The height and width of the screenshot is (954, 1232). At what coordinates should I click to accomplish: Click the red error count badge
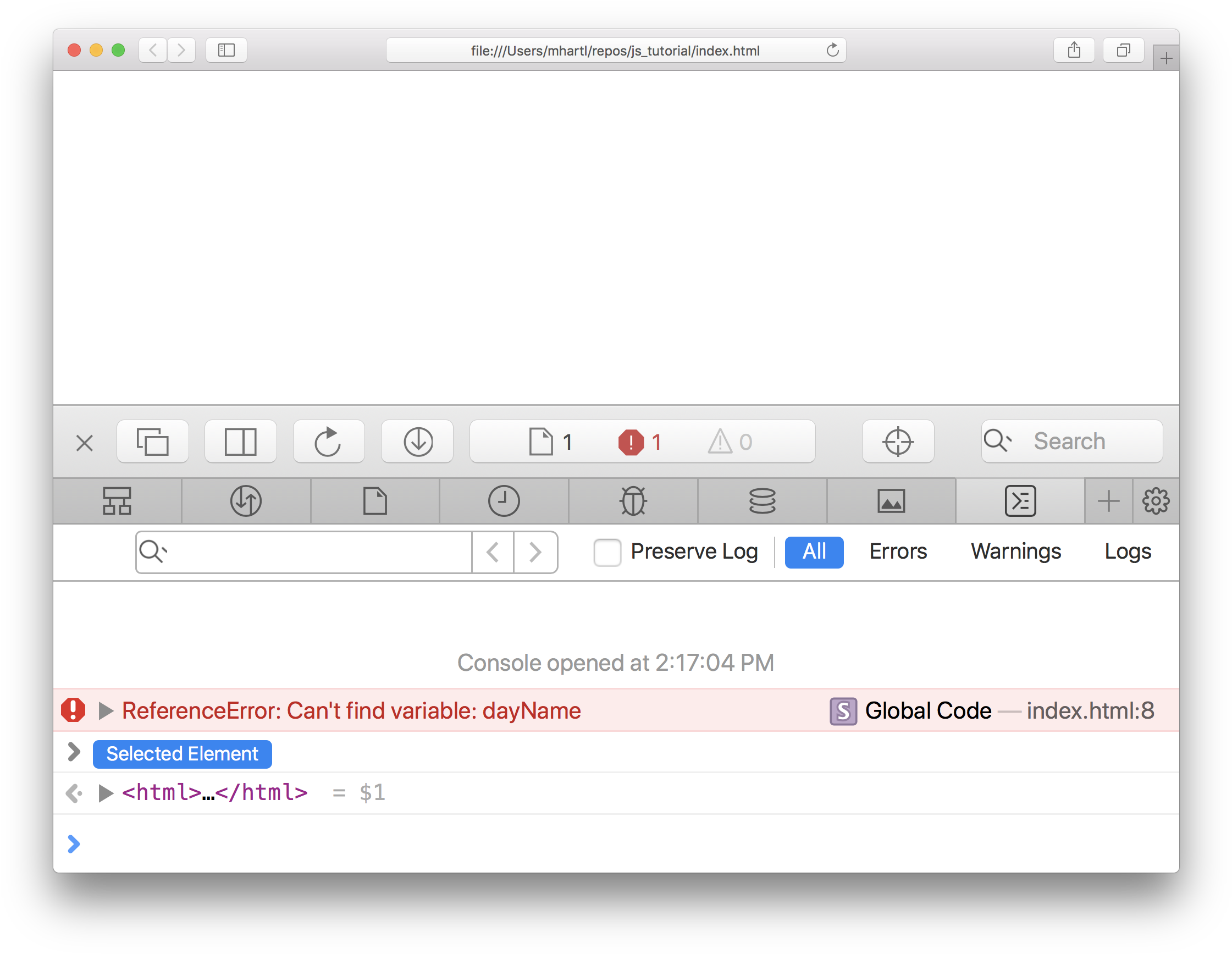click(x=640, y=442)
